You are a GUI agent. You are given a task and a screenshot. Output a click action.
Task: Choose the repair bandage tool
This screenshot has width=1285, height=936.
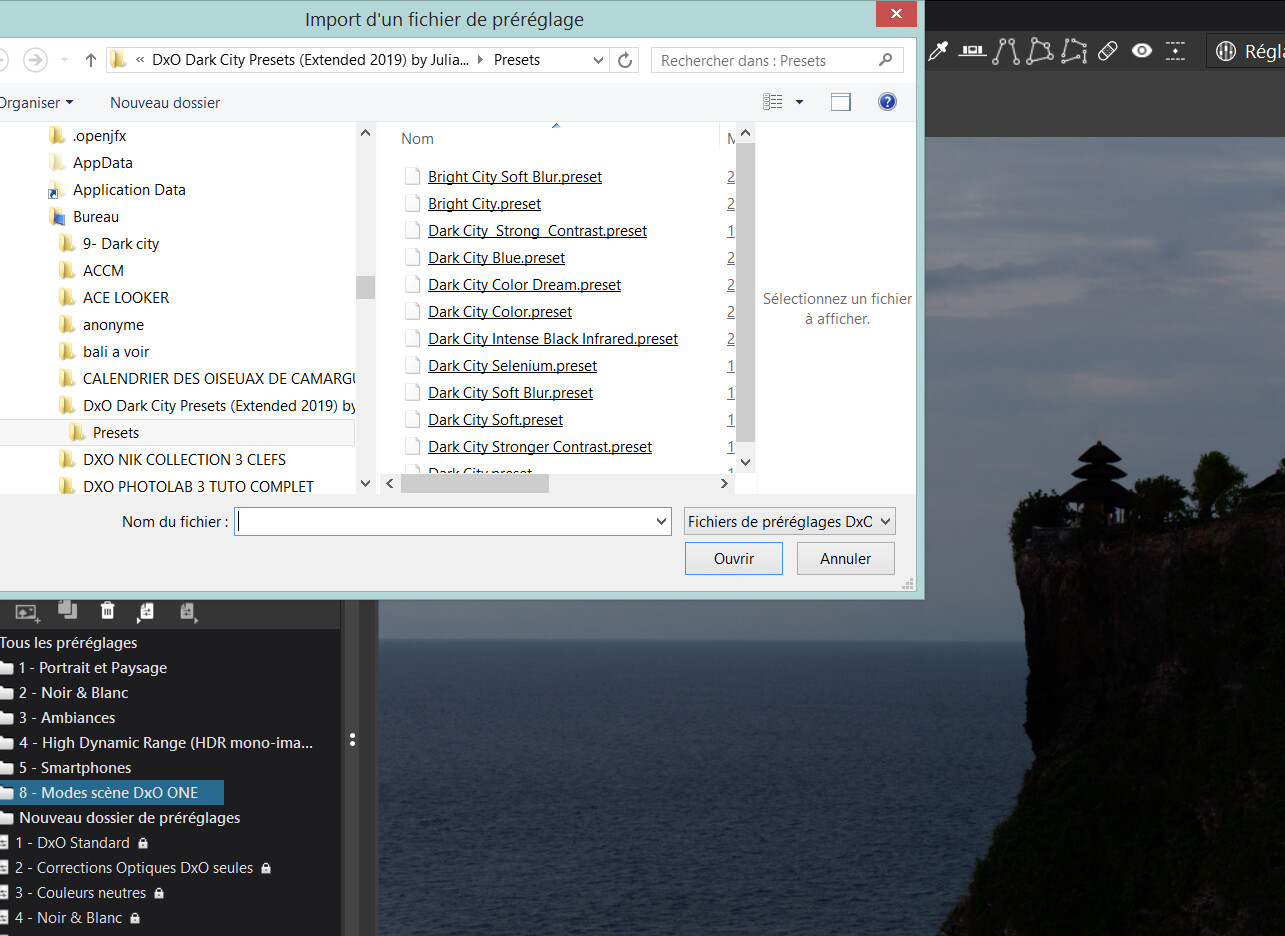tap(1107, 51)
